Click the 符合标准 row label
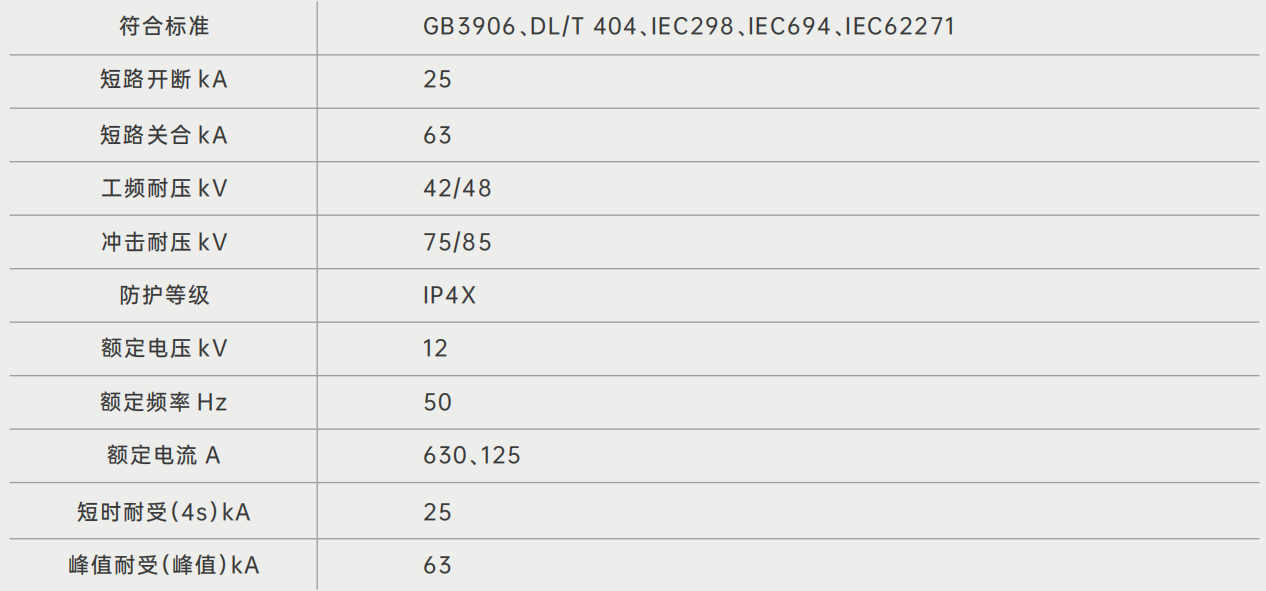 coord(164,27)
